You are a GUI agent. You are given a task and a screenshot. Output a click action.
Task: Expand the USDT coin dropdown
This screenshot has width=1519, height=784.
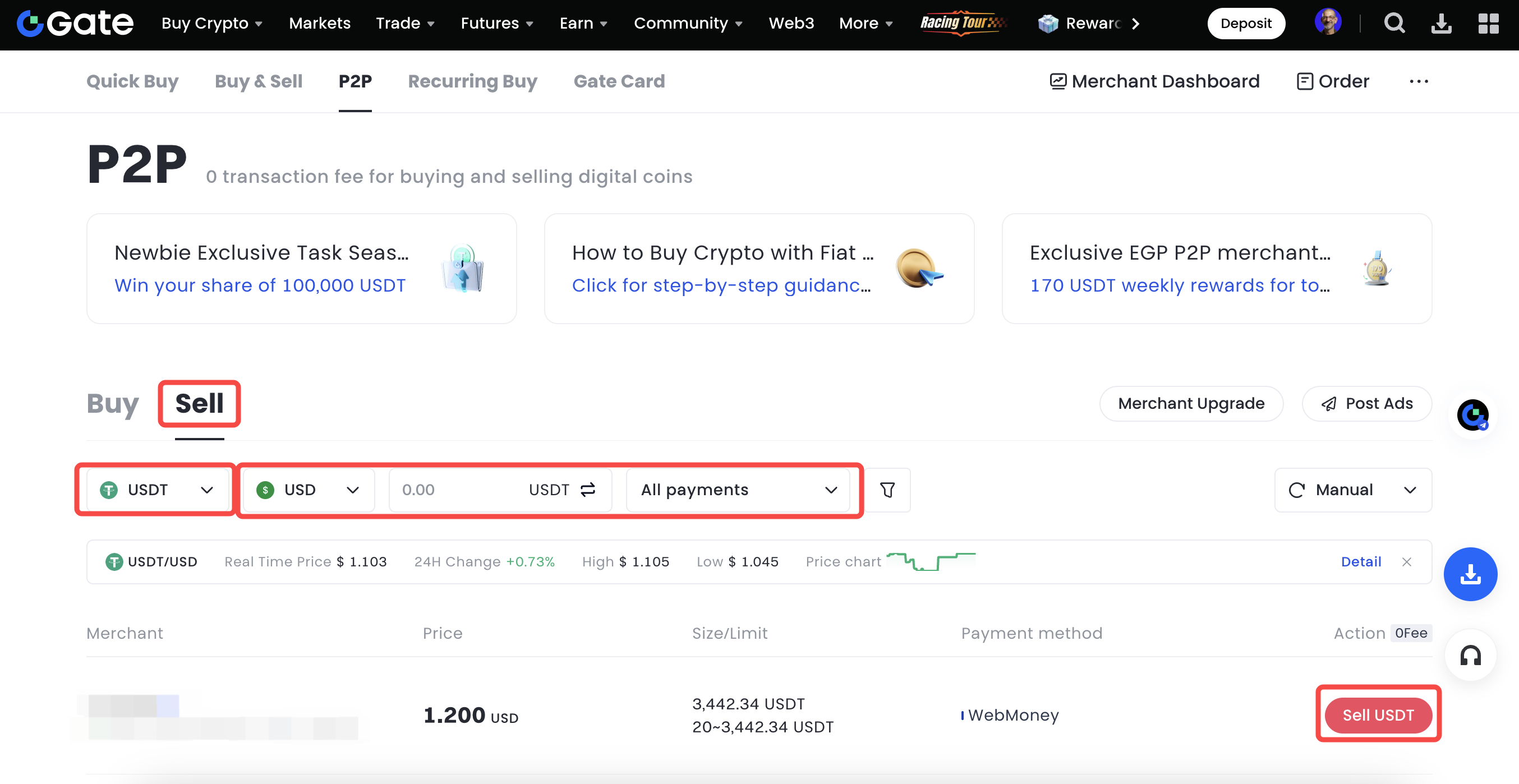point(156,490)
